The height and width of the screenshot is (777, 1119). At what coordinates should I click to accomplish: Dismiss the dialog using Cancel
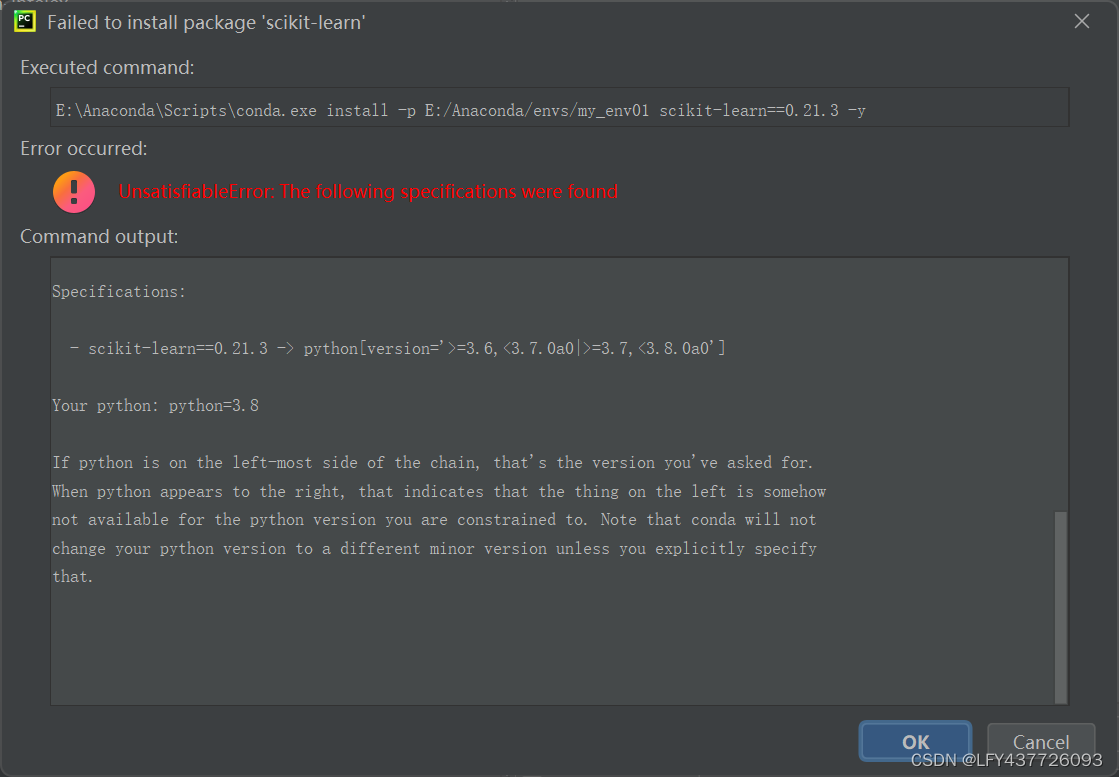click(1040, 742)
